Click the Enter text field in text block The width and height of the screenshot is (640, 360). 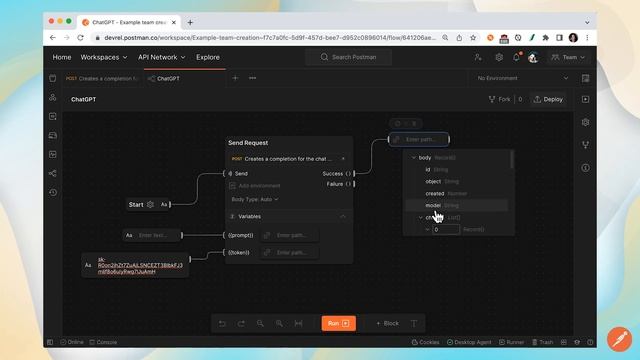tap(152, 235)
